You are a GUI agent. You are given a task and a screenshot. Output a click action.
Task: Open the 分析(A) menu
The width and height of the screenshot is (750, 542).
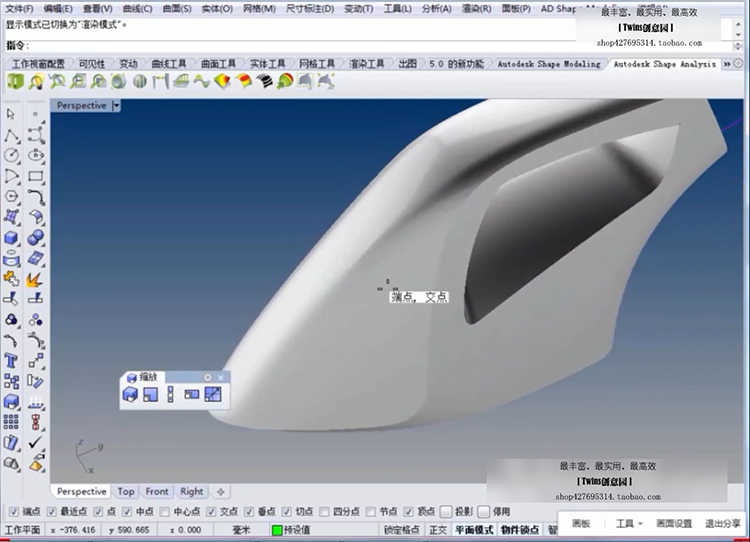437,9
